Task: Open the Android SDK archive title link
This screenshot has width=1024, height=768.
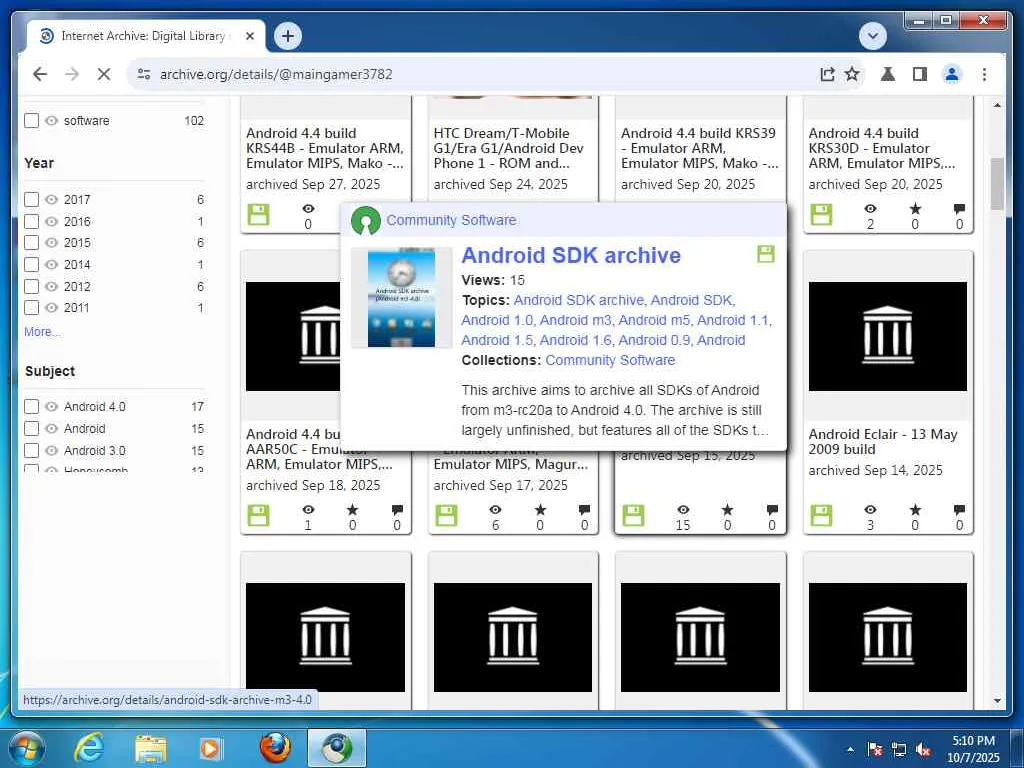Action: click(571, 255)
